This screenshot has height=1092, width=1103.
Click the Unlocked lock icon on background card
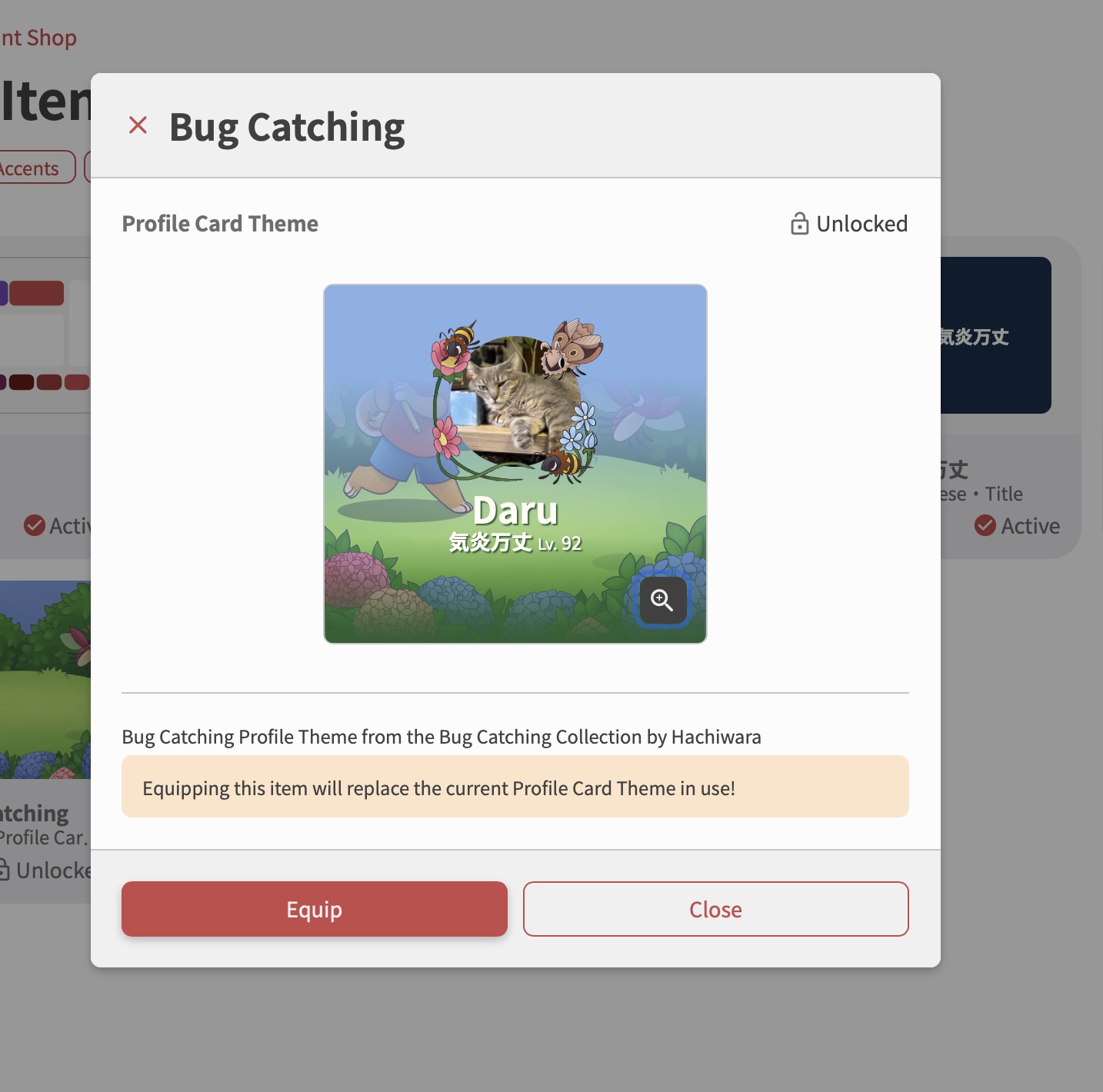tap(4, 870)
